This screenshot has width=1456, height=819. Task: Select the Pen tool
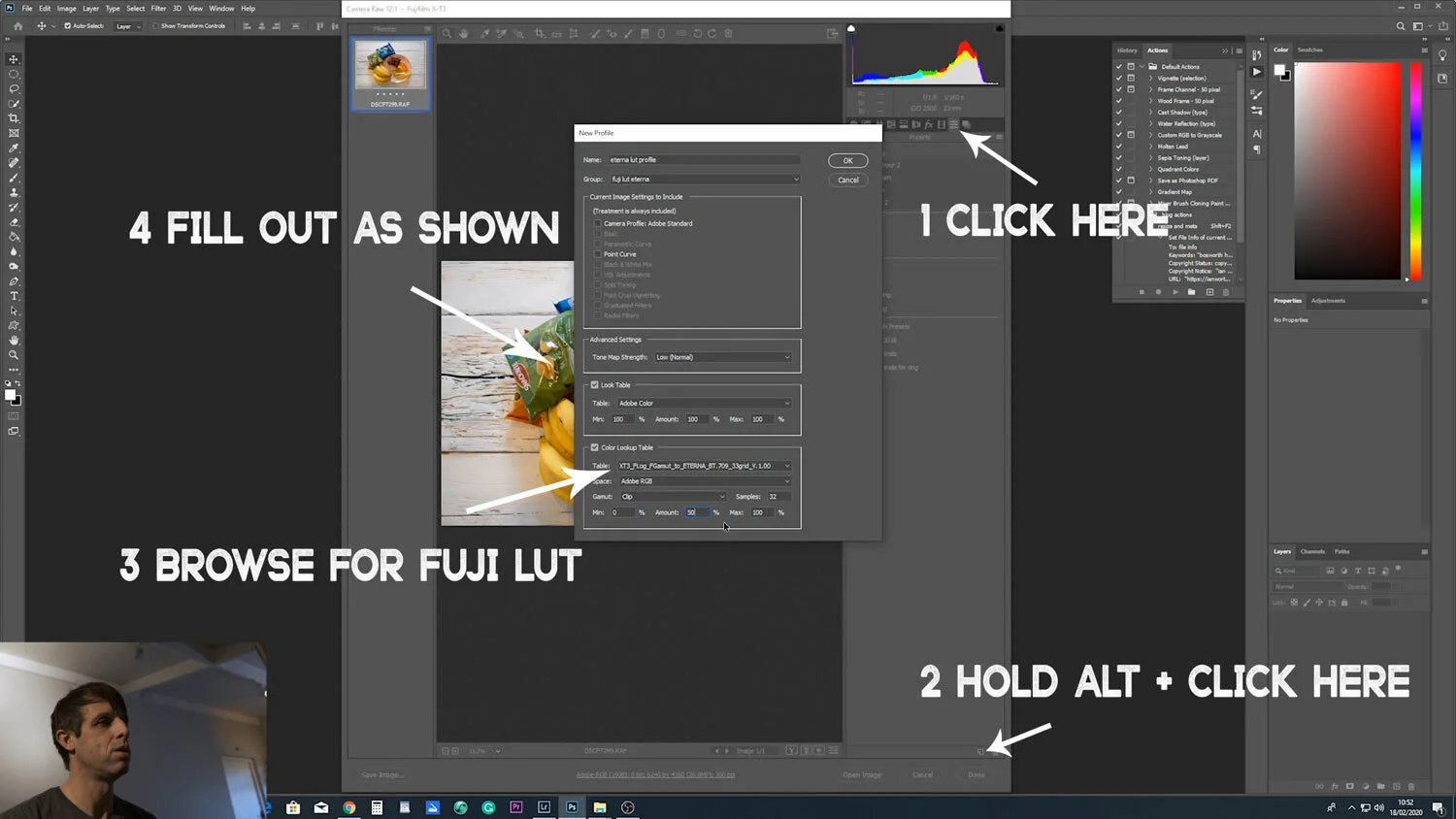point(14,281)
